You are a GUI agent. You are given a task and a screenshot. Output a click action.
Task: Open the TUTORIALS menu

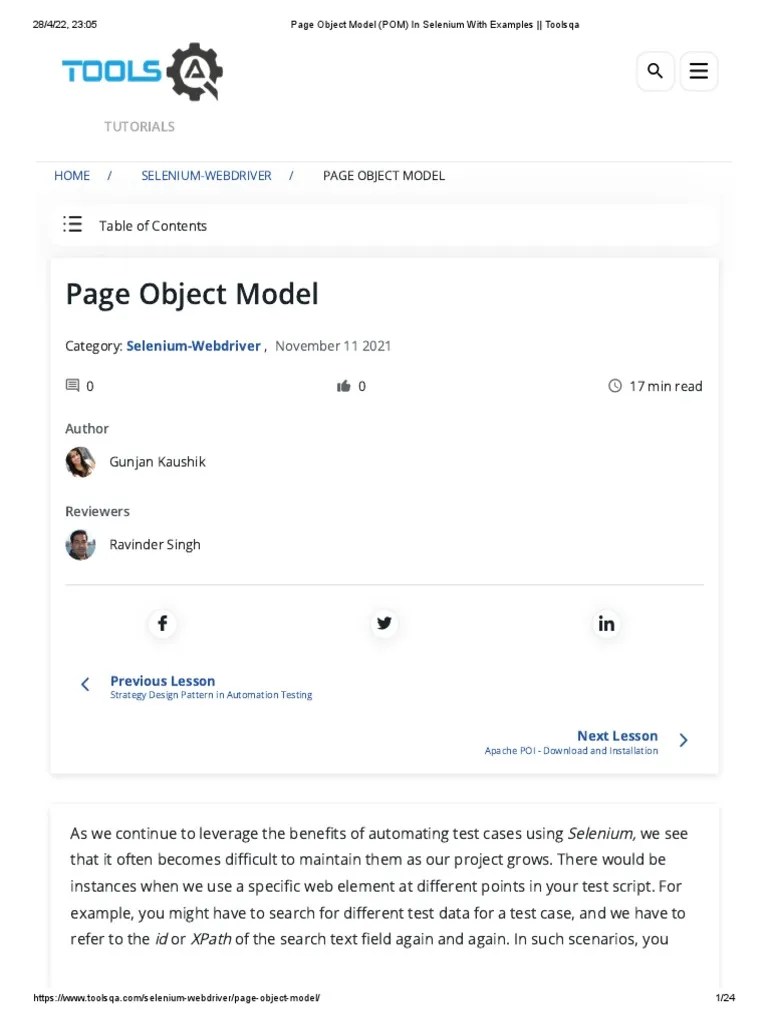[x=139, y=126]
